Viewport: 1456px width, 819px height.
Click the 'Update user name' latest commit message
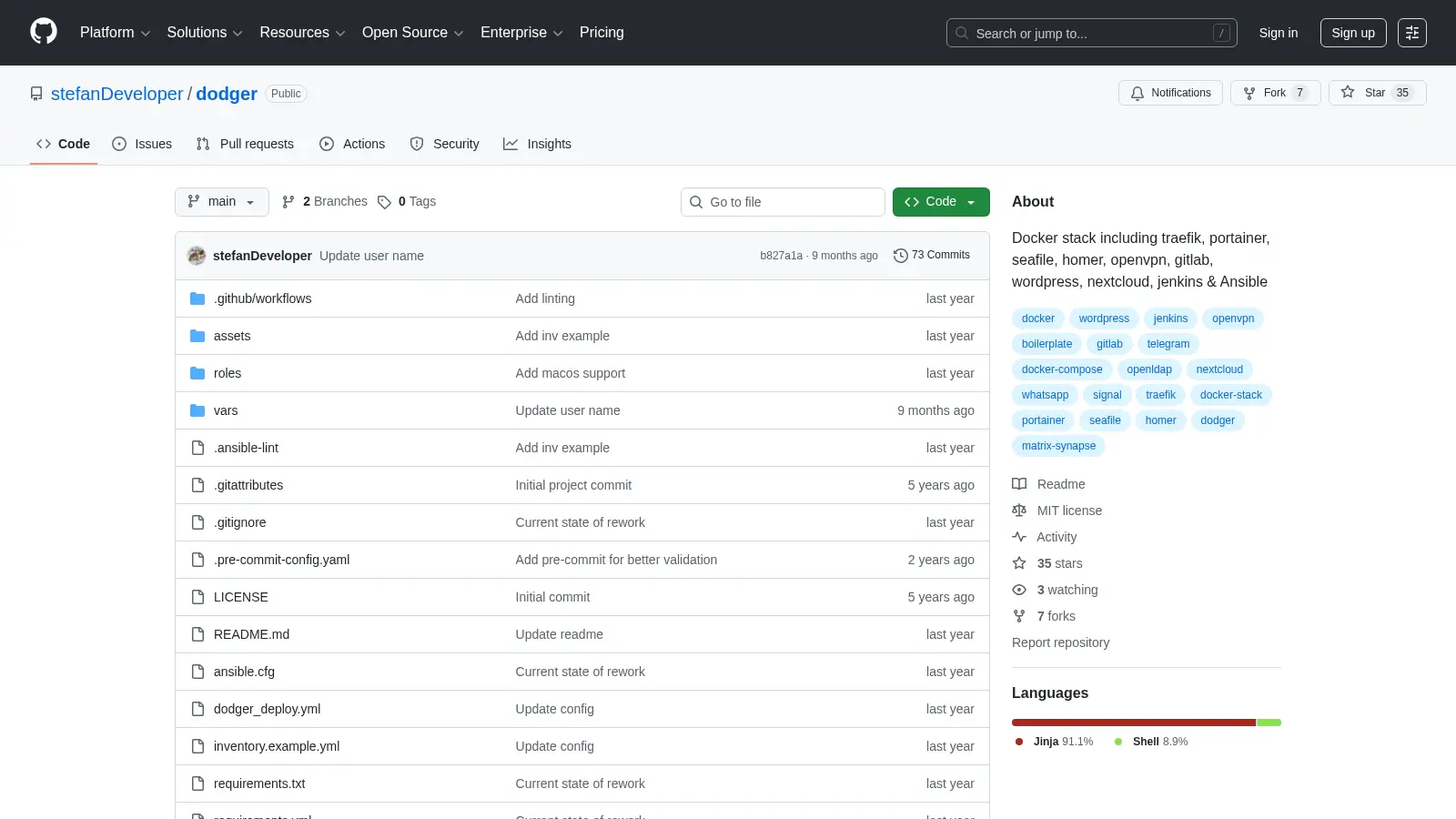(x=371, y=256)
